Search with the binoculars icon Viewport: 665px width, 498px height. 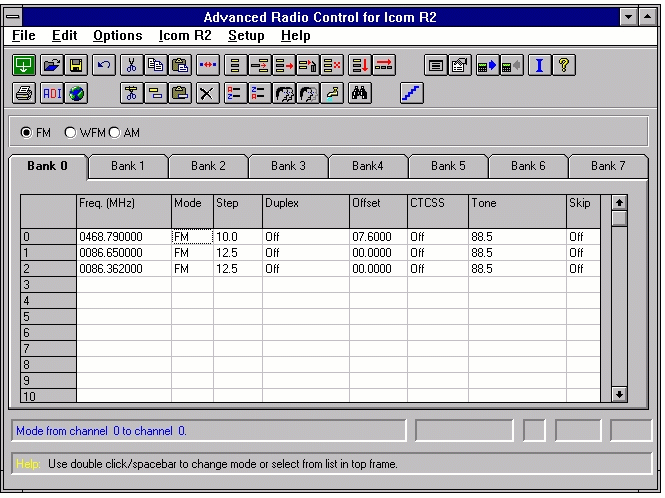click(360, 93)
